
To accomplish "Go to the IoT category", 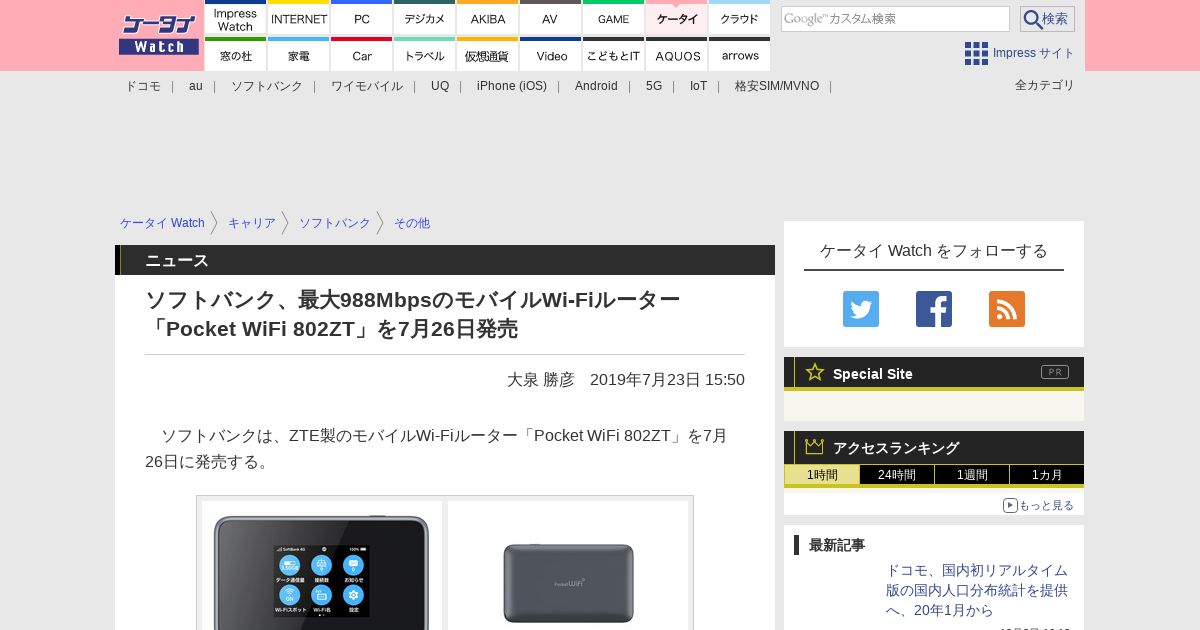I will point(698,86).
